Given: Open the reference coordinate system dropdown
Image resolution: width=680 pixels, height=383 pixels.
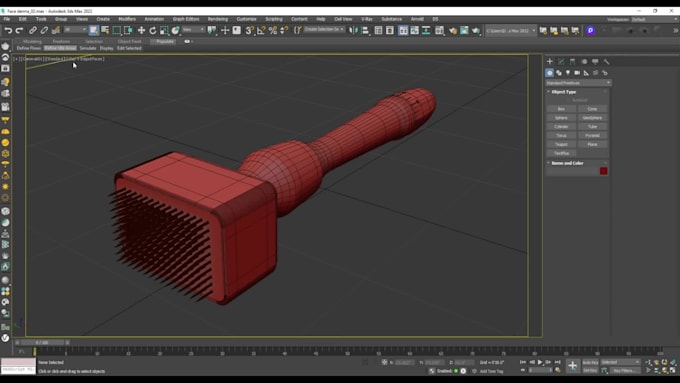Looking at the screenshot, I should point(193,29).
